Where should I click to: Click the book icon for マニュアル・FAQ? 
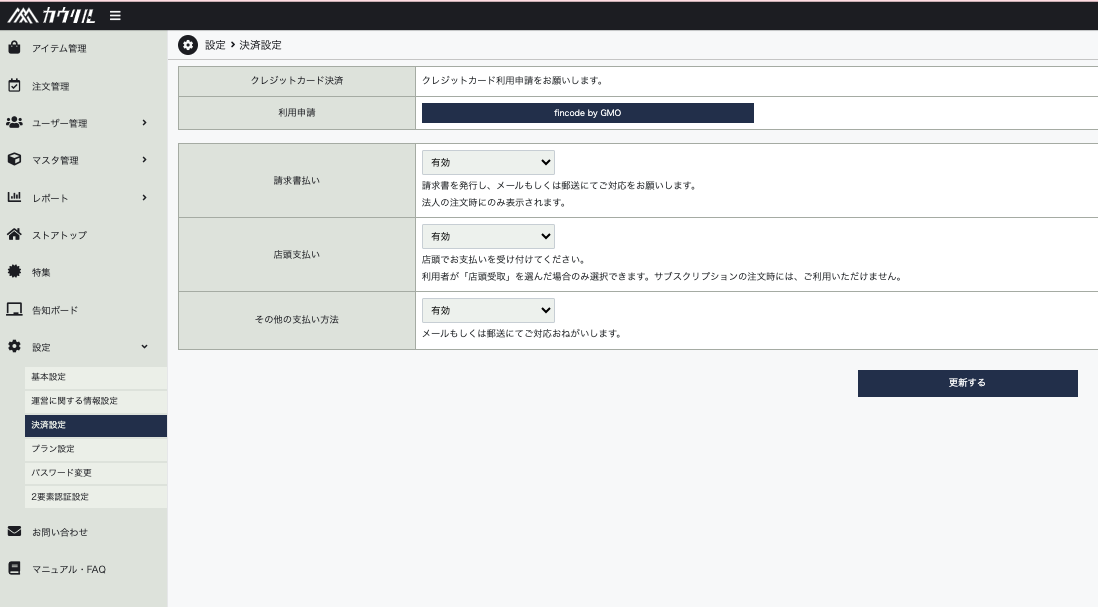tap(14, 569)
